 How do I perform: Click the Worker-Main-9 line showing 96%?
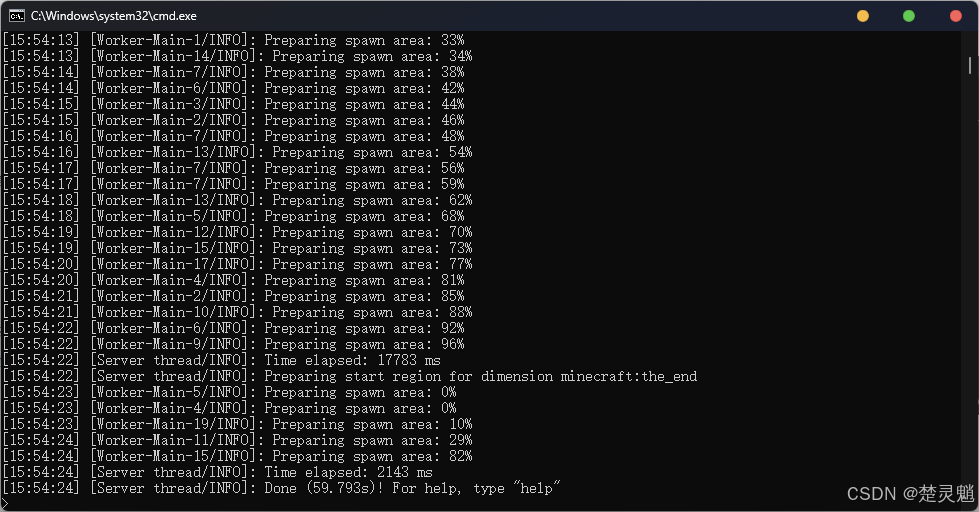pos(234,344)
